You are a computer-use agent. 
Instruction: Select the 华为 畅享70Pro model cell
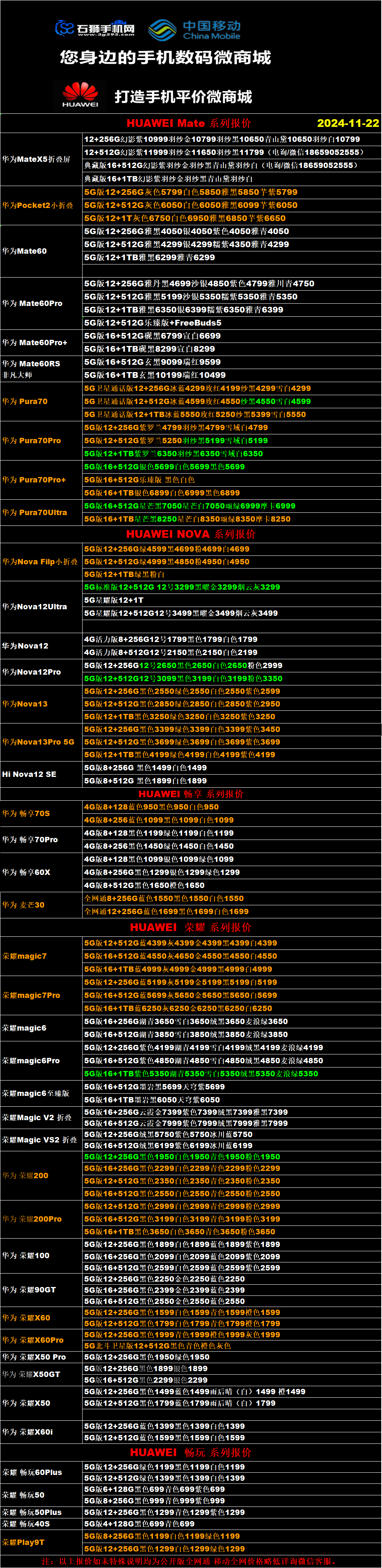tap(41, 840)
